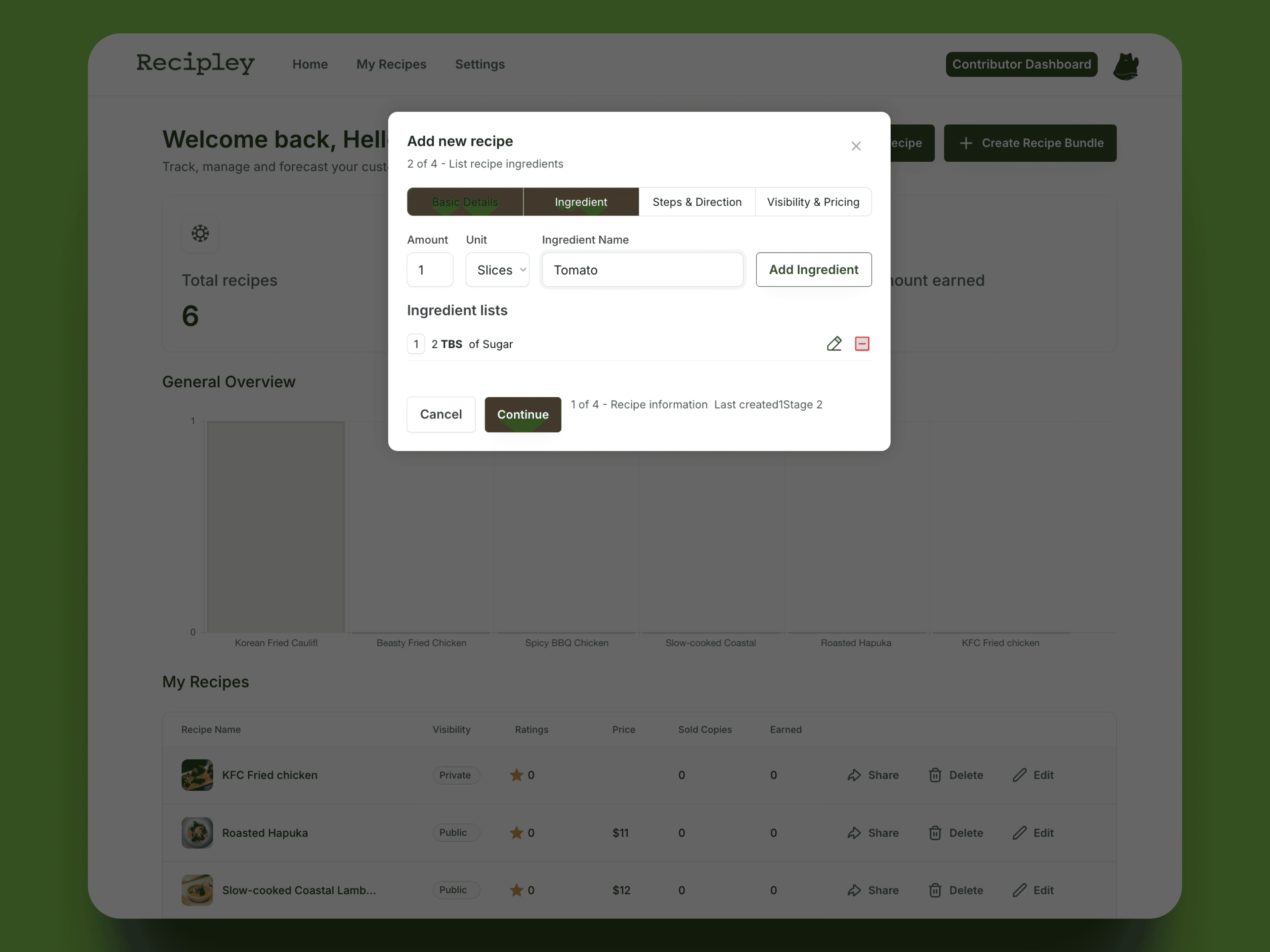Click the KFC Fried chicken recipe name
The image size is (1270, 952).
point(270,775)
